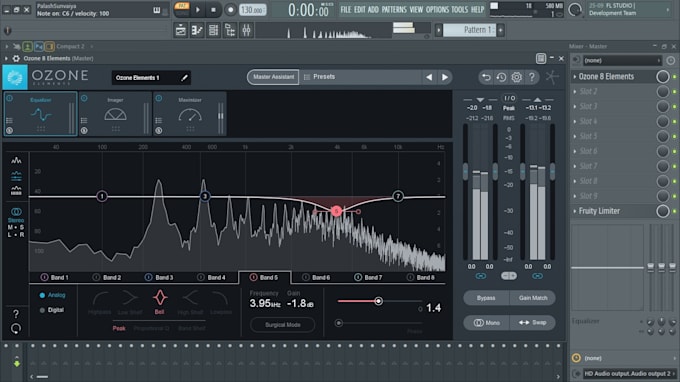Toggle the Imager module power button
Image resolution: width=680 pixels, height=382 pixels.
click(x=84, y=98)
